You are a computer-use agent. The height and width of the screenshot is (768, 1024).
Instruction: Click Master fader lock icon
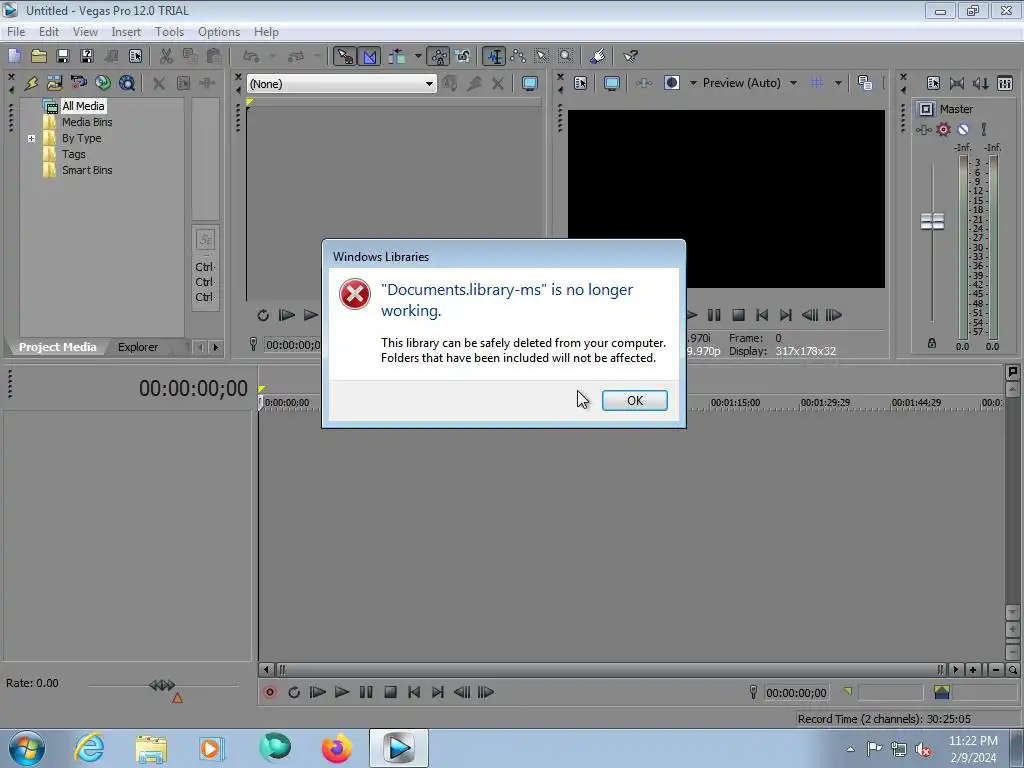(932, 344)
